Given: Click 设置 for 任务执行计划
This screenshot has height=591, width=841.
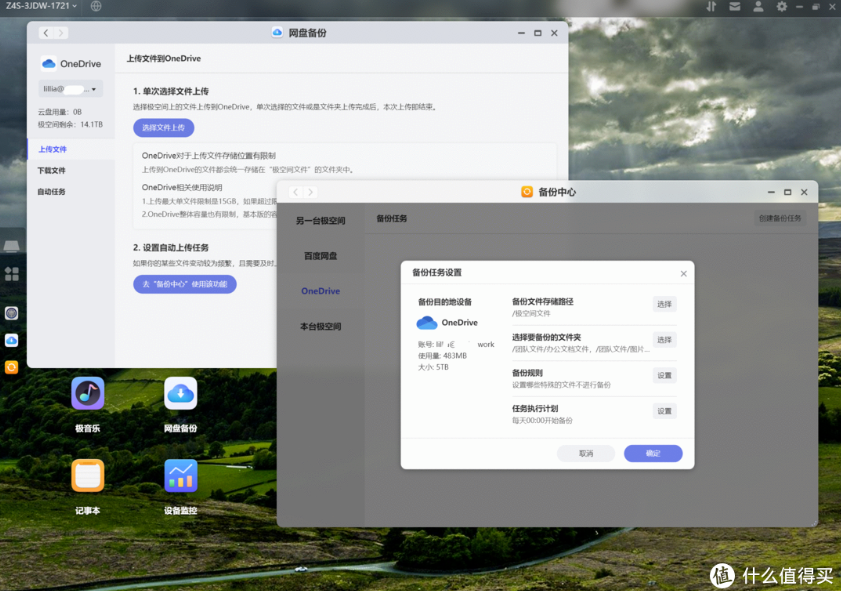Looking at the screenshot, I should (665, 411).
